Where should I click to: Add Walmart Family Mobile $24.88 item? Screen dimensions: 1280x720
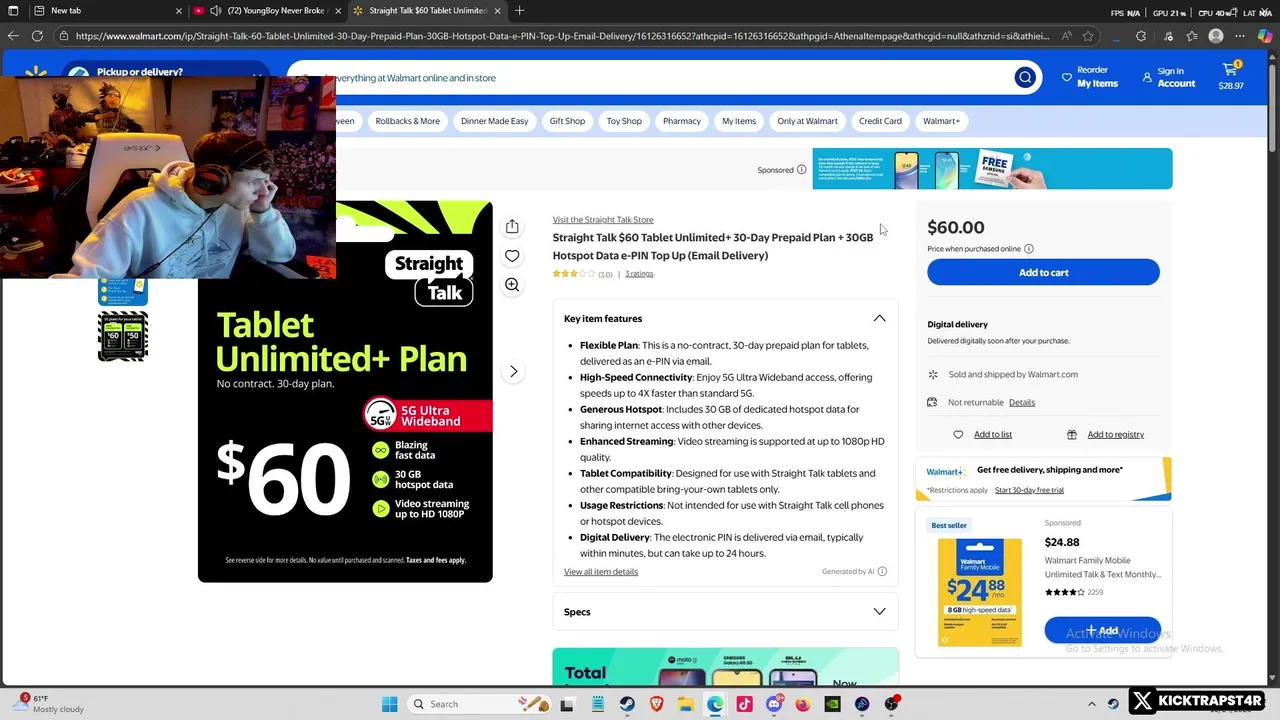[x=1102, y=630]
